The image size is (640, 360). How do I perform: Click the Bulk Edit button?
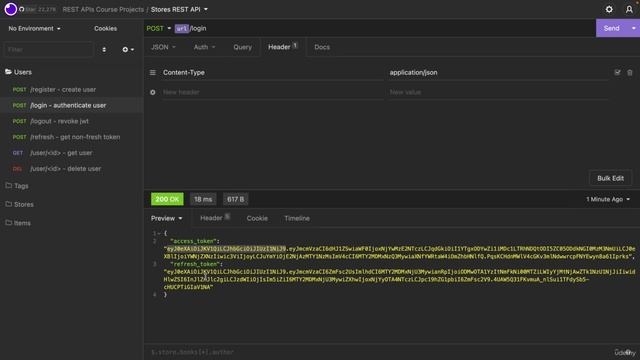(x=610, y=178)
